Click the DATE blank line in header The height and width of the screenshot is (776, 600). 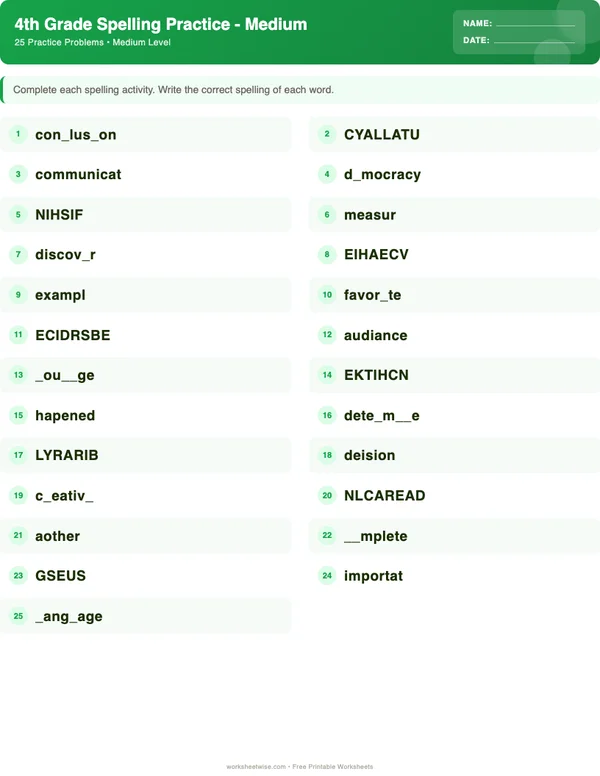535,42
